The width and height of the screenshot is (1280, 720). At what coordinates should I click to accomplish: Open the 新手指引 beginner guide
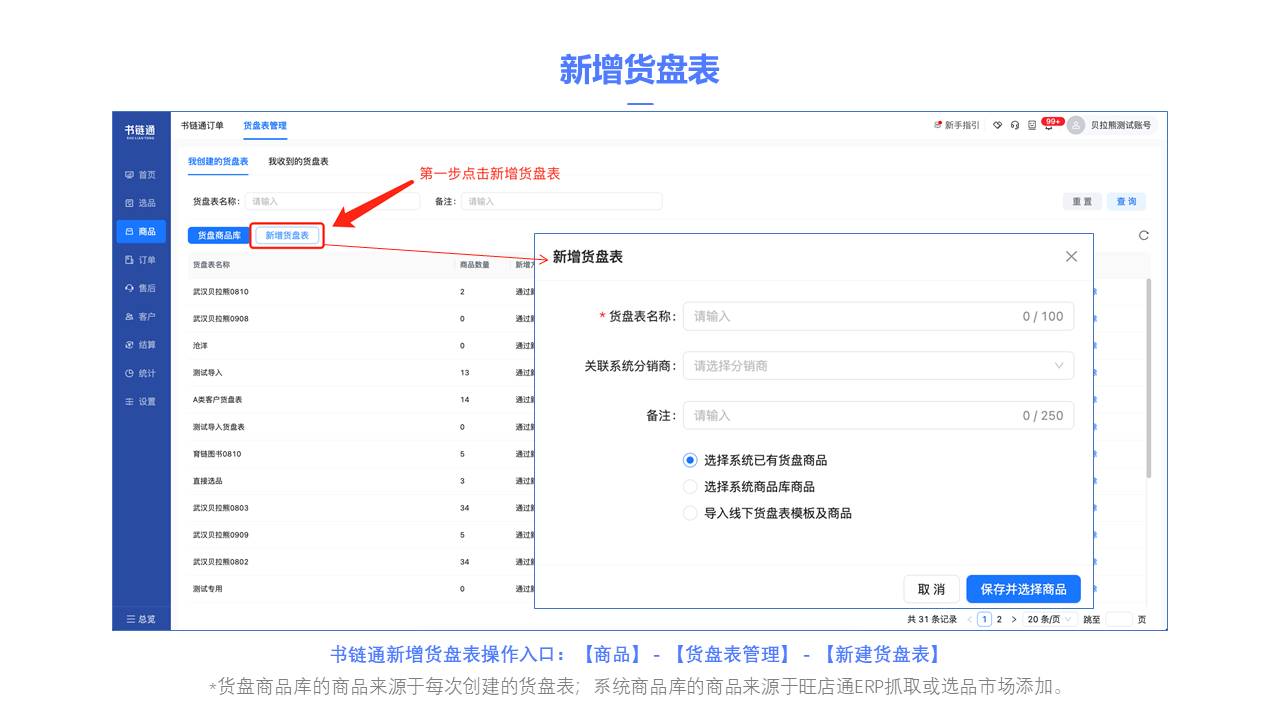coord(957,125)
